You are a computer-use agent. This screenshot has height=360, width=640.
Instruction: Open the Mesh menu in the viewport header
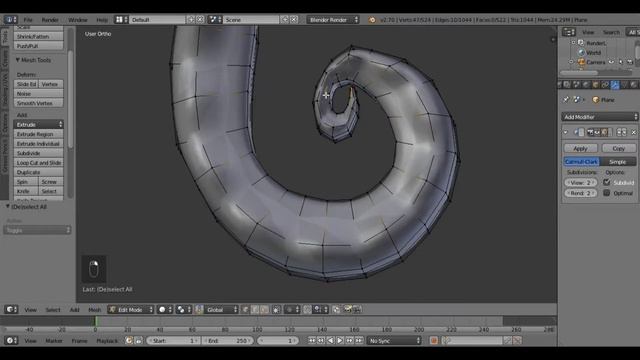[x=94, y=309]
